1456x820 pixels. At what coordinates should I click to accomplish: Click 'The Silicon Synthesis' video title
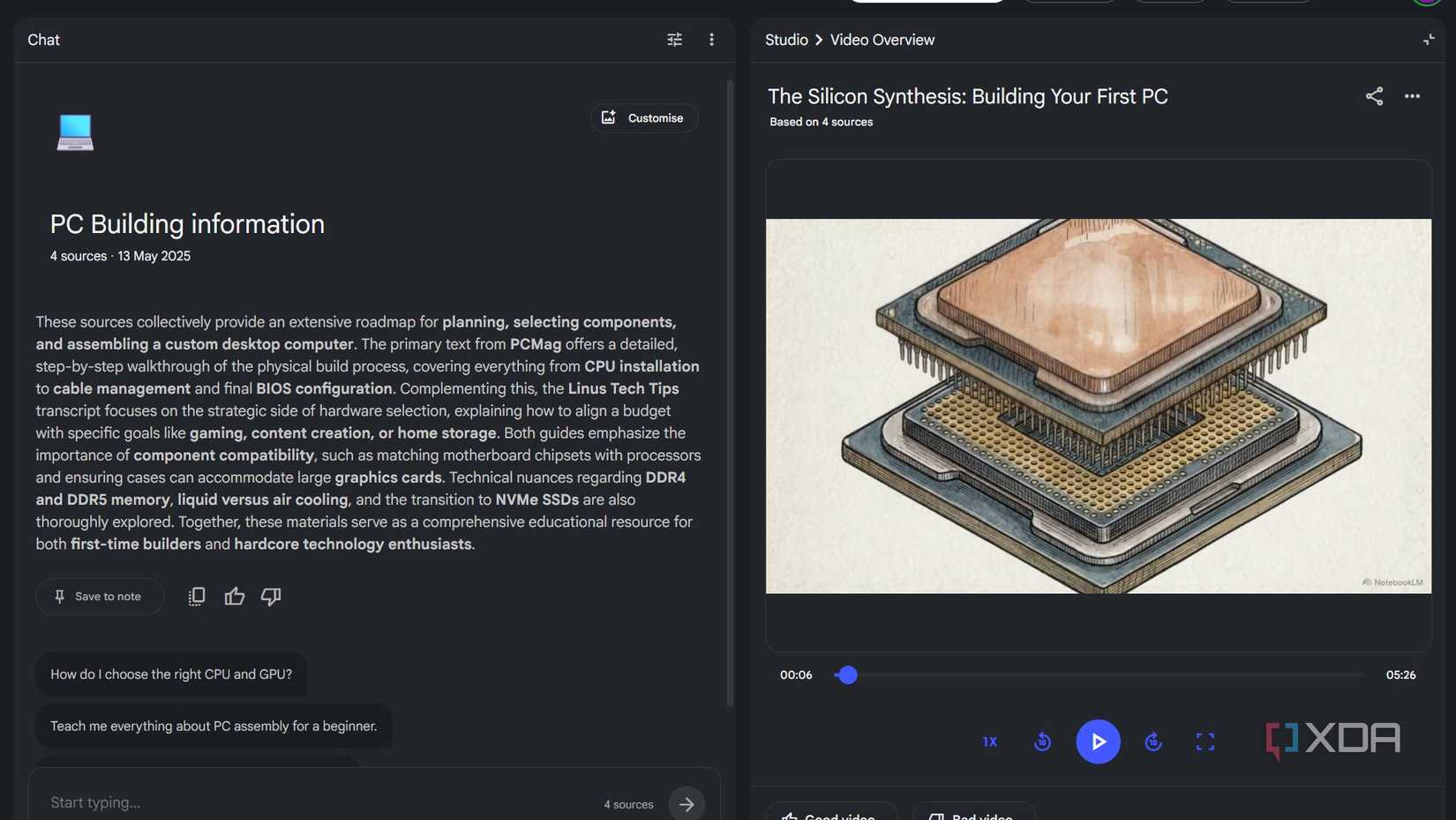[967, 96]
